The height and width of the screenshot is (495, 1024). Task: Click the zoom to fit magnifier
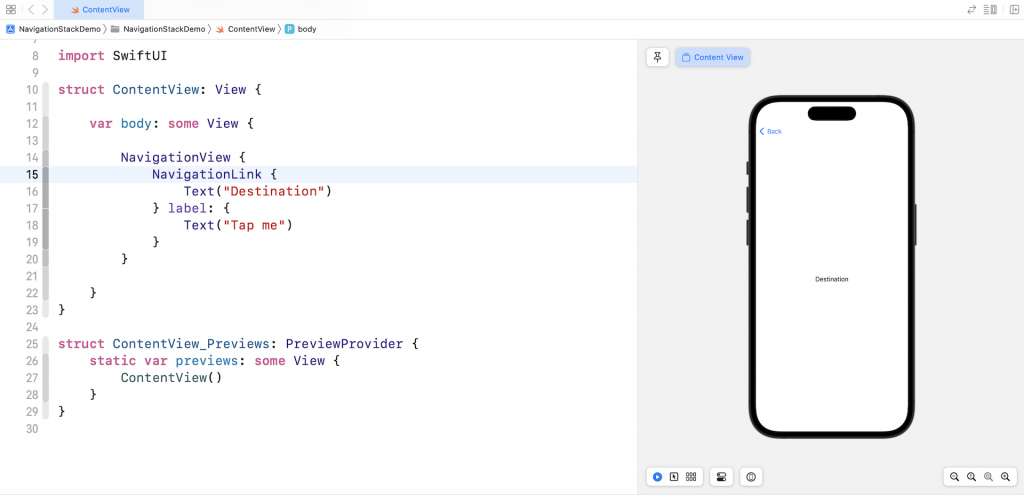989,477
